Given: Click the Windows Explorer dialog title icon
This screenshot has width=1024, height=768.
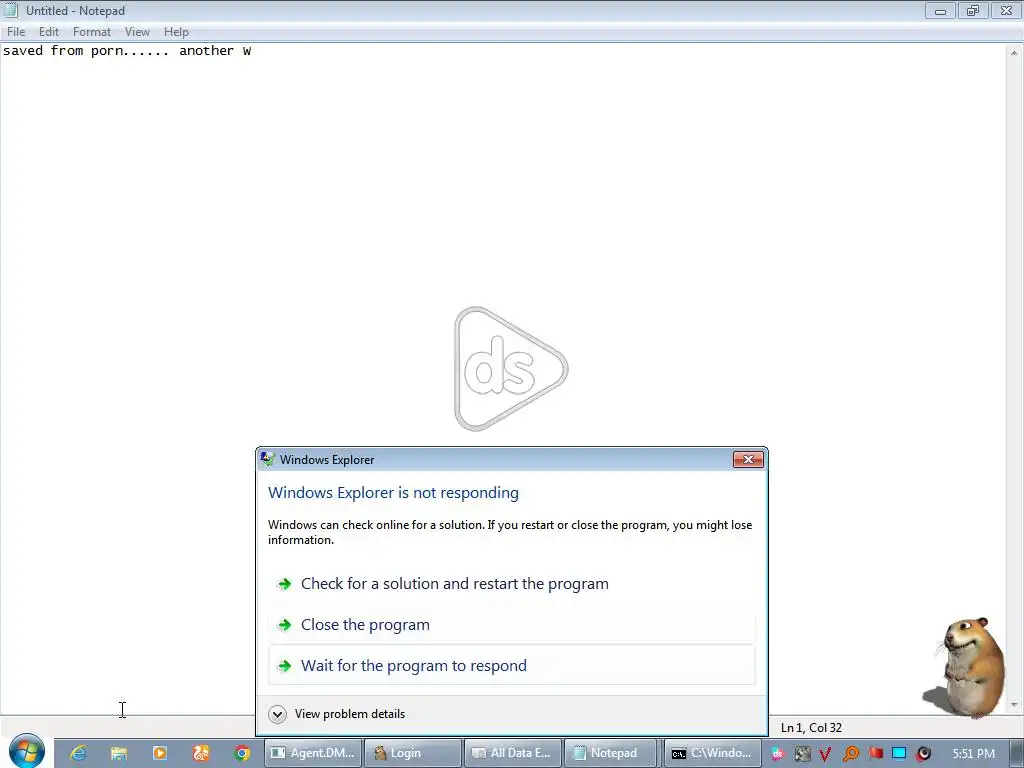Looking at the screenshot, I should click(267, 459).
